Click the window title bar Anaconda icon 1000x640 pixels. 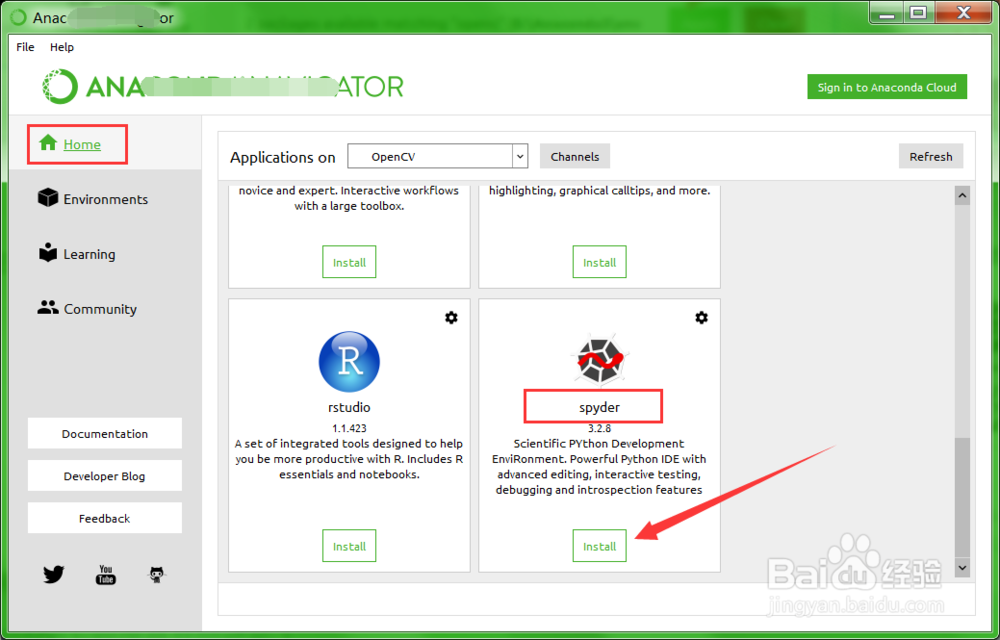(18, 17)
